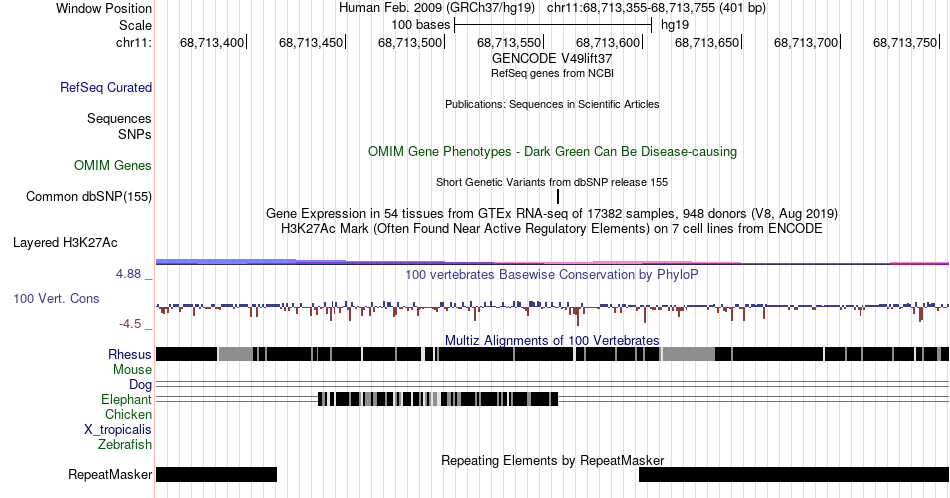Click the 68,713,600 coordinate label
The width and height of the screenshot is (950, 498).
tap(608, 42)
